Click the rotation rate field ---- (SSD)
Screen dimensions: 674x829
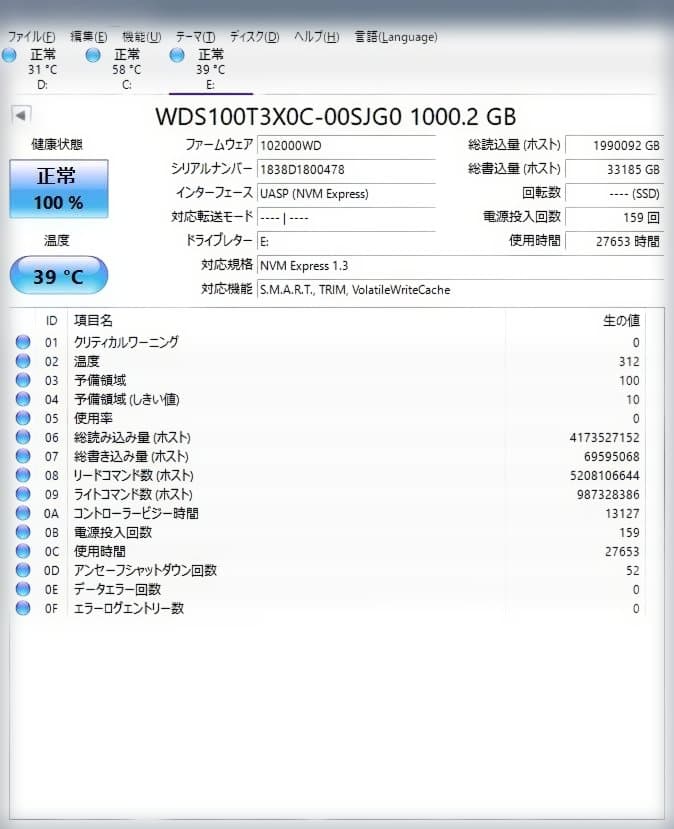tap(614, 194)
